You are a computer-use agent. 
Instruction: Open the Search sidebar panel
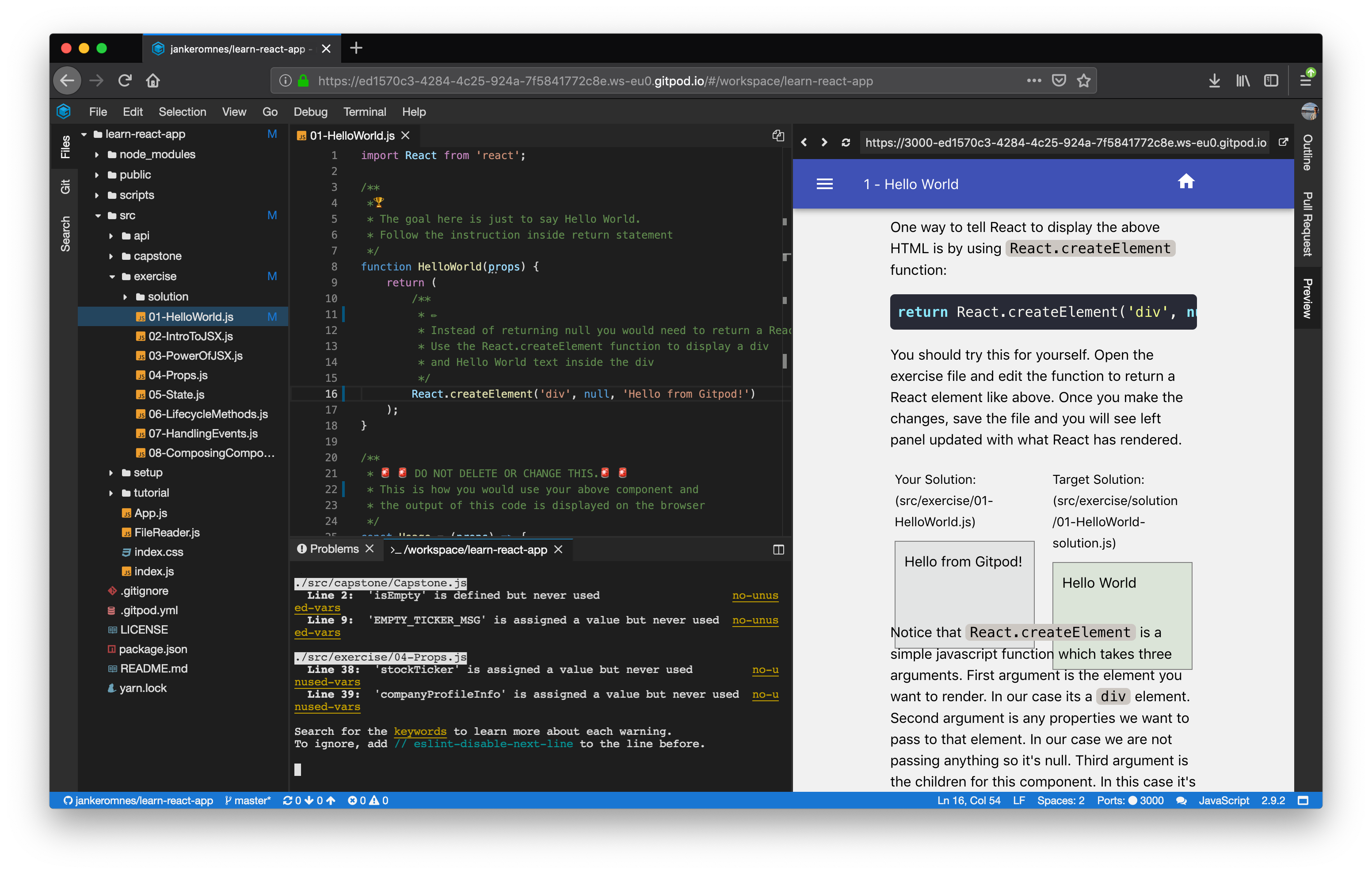[x=65, y=234]
